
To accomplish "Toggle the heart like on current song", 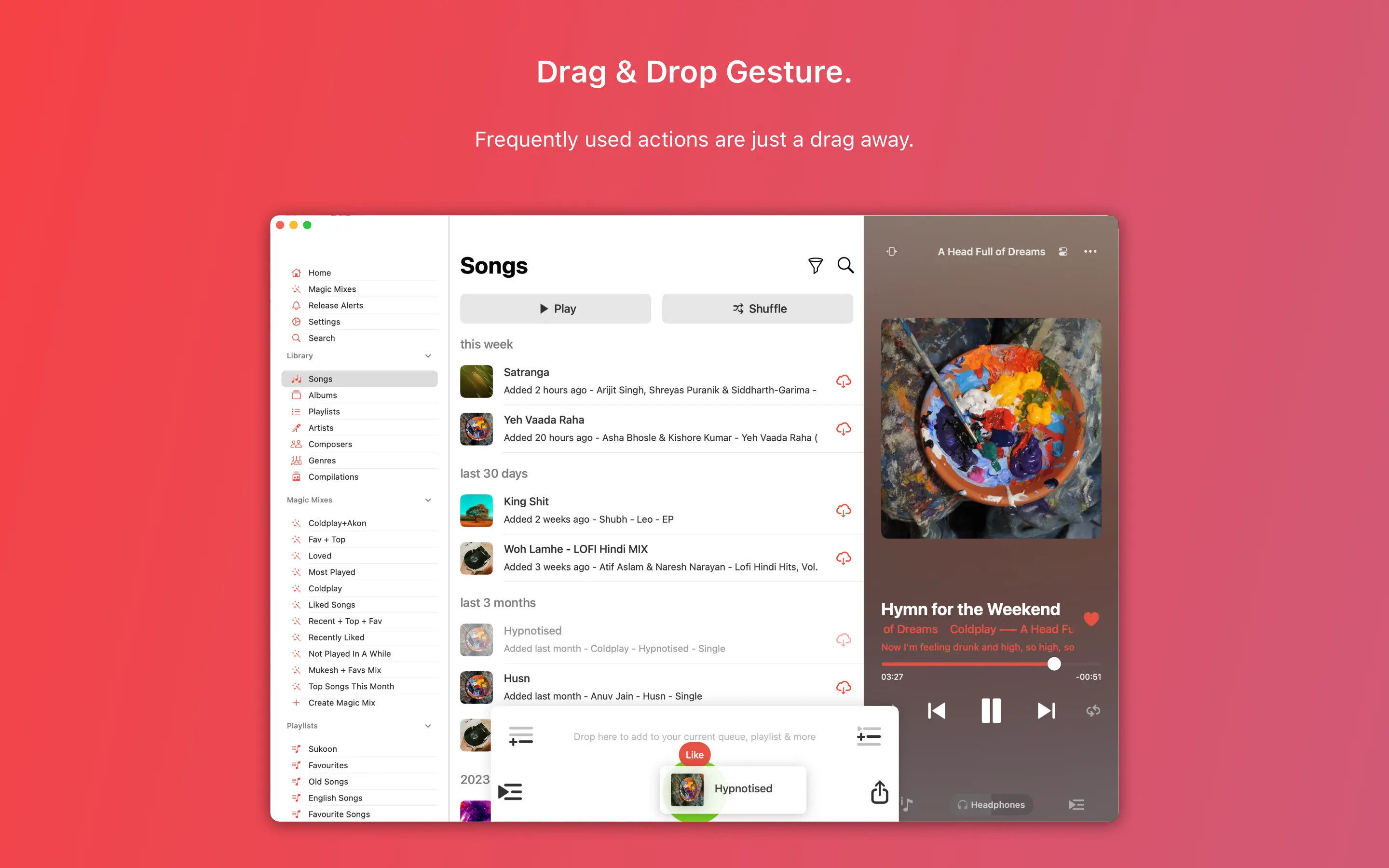I will coord(1091,619).
